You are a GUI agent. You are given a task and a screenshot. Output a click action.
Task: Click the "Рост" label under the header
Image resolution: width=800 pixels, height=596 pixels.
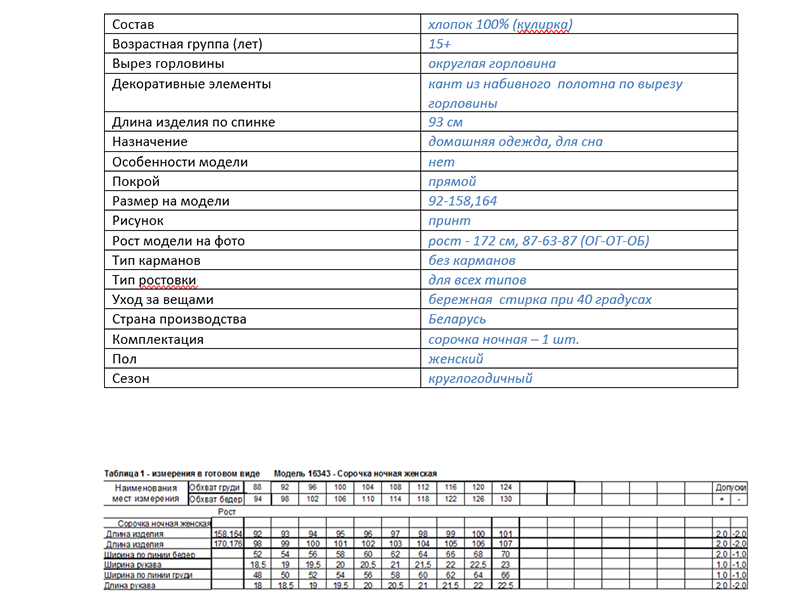tap(227, 512)
